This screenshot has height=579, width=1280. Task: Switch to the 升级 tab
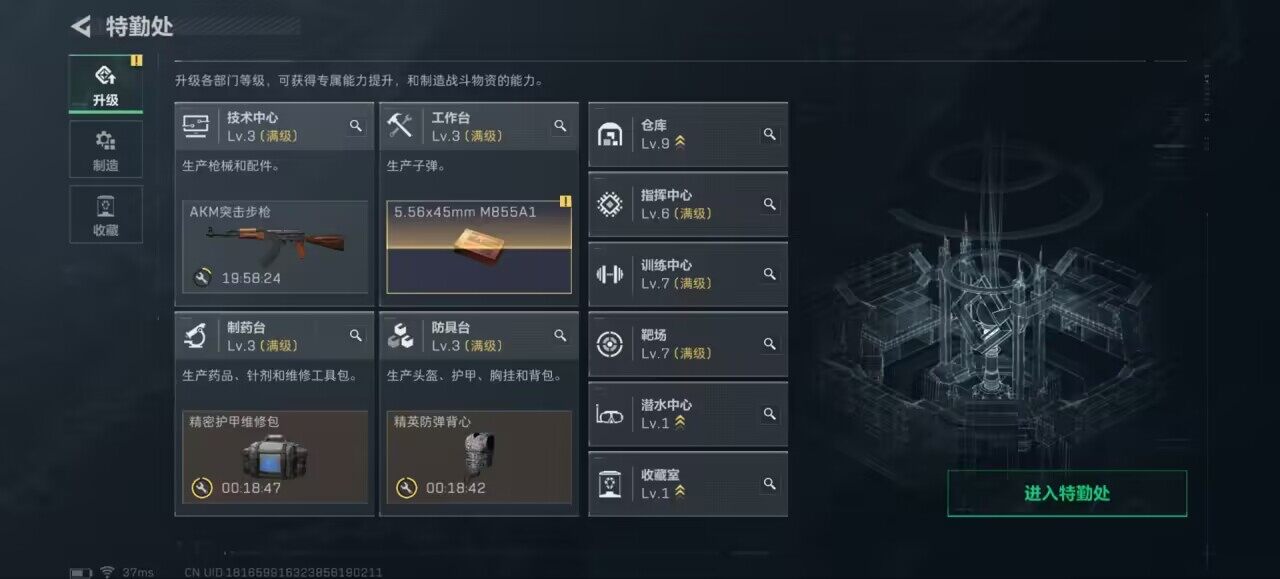coord(105,84)
